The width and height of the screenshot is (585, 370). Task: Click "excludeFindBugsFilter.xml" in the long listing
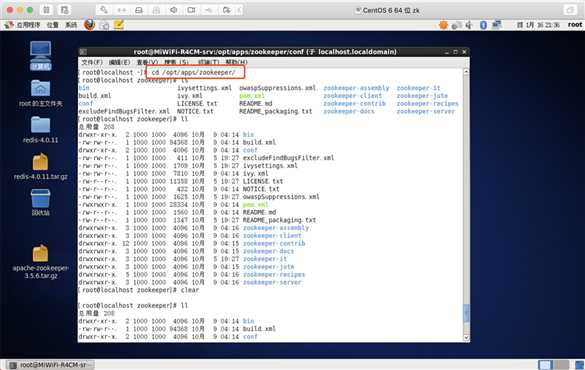point(288,158)
